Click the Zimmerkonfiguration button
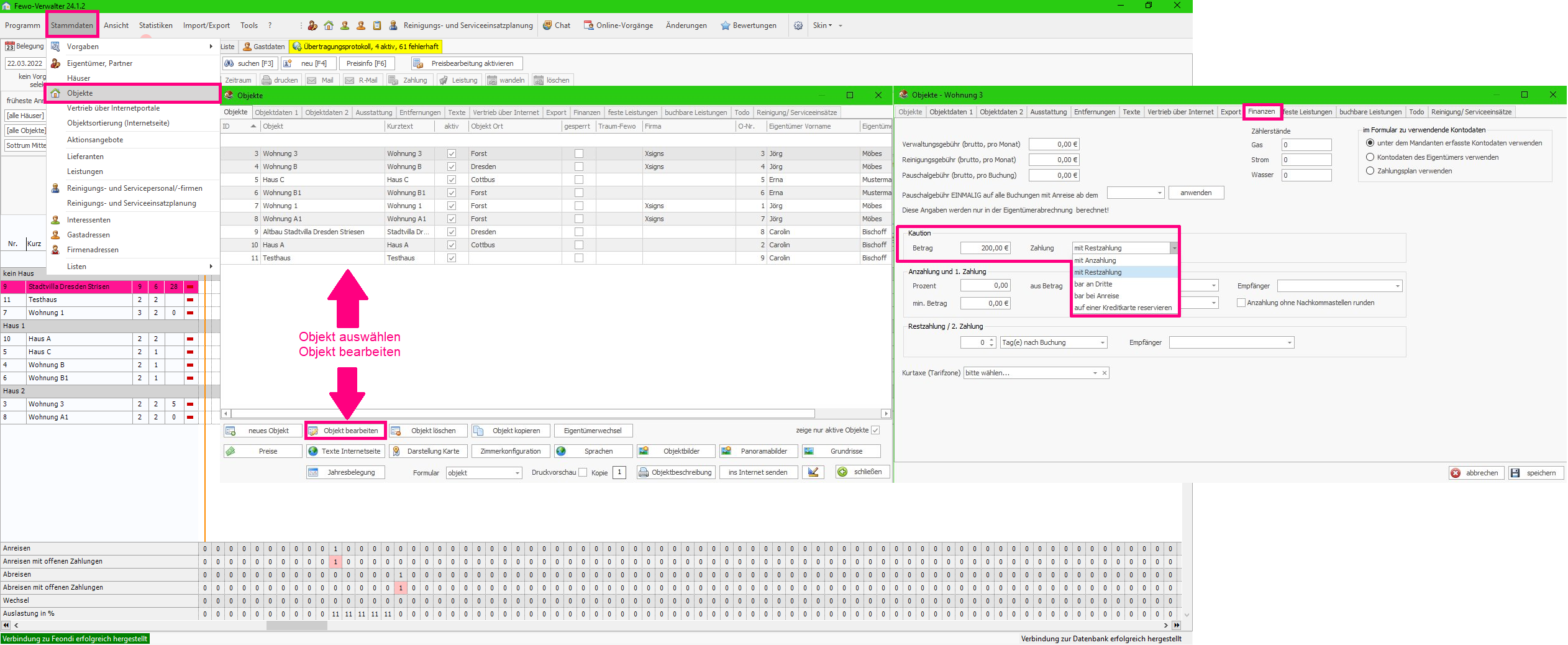The width and height of the screenshot is (1568, 645). tap(511, 451)
